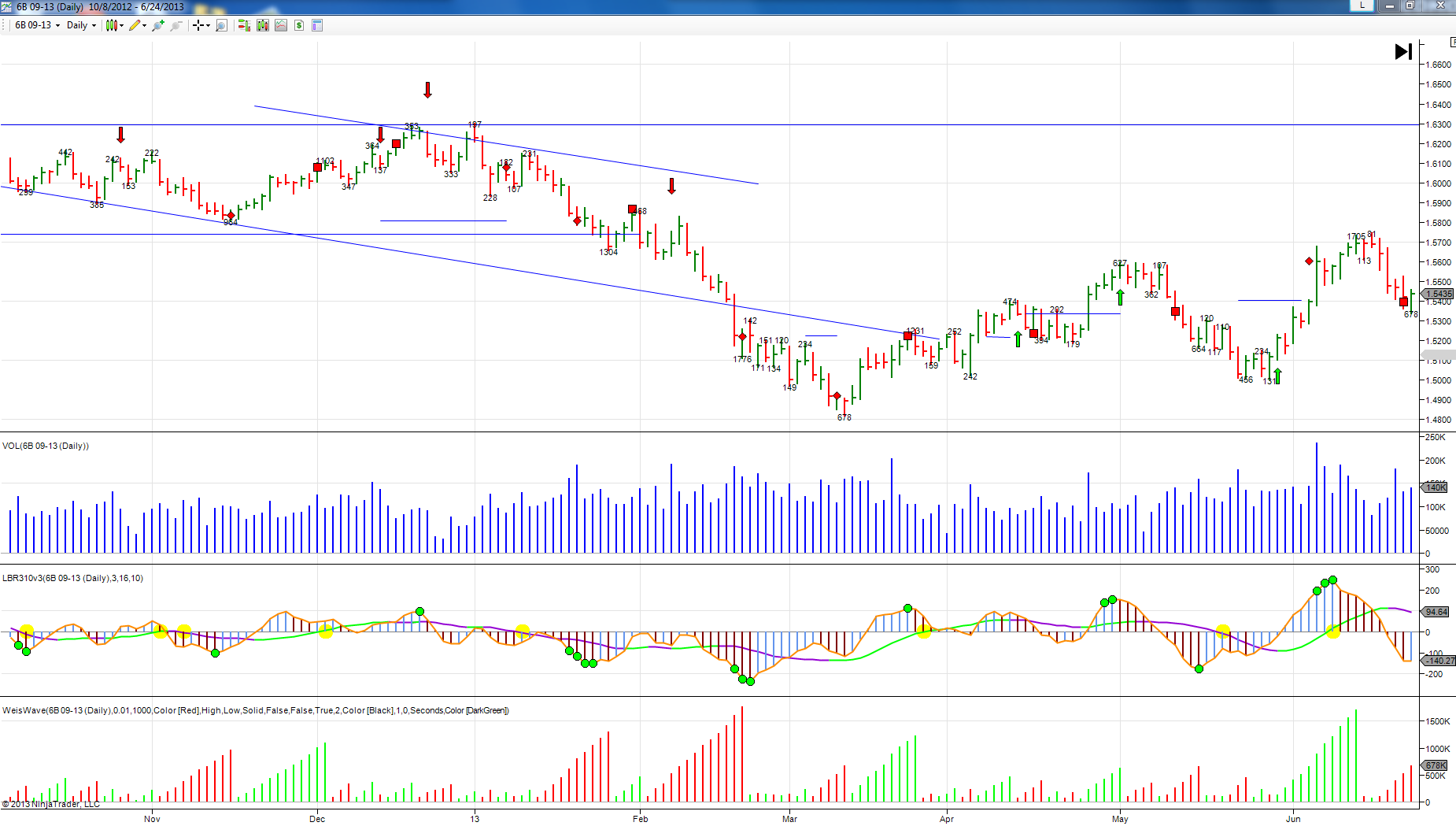Grab the toolbar grip handle
Image resolution: width=1456 pixels, height=826 pixels.
pos(5,25)
